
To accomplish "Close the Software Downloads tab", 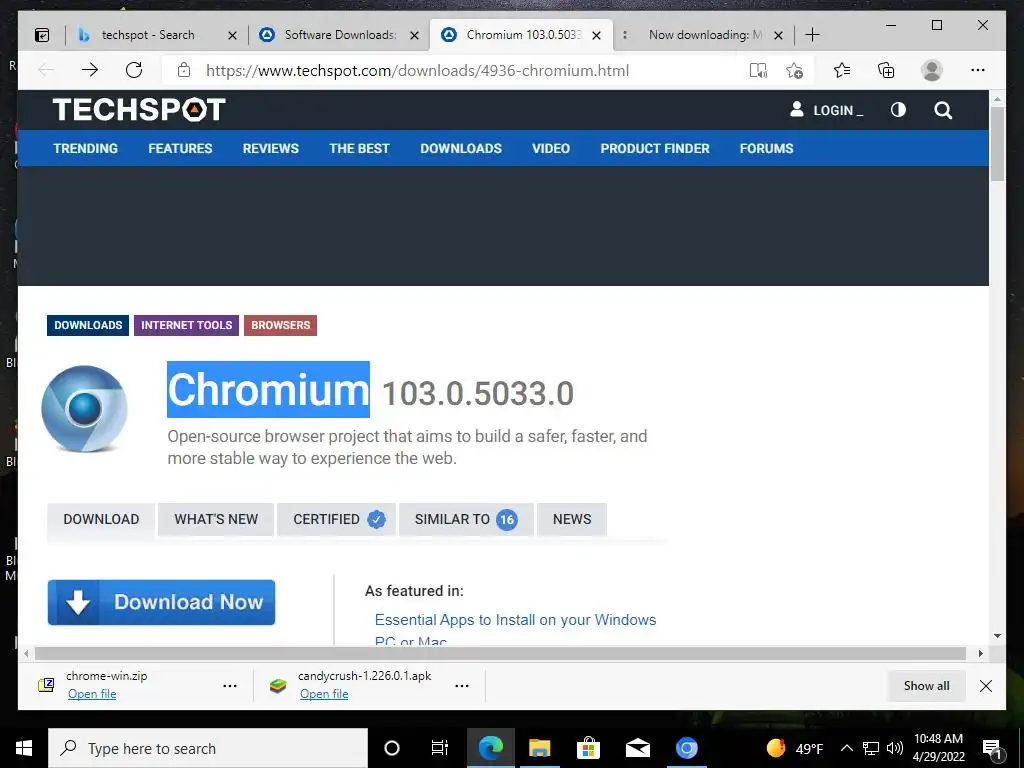I will pos(415,35).
